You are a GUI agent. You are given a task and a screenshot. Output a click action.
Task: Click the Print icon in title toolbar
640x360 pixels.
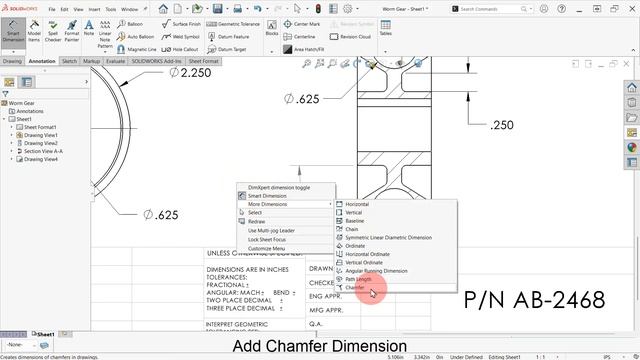(x=238, y=9)
